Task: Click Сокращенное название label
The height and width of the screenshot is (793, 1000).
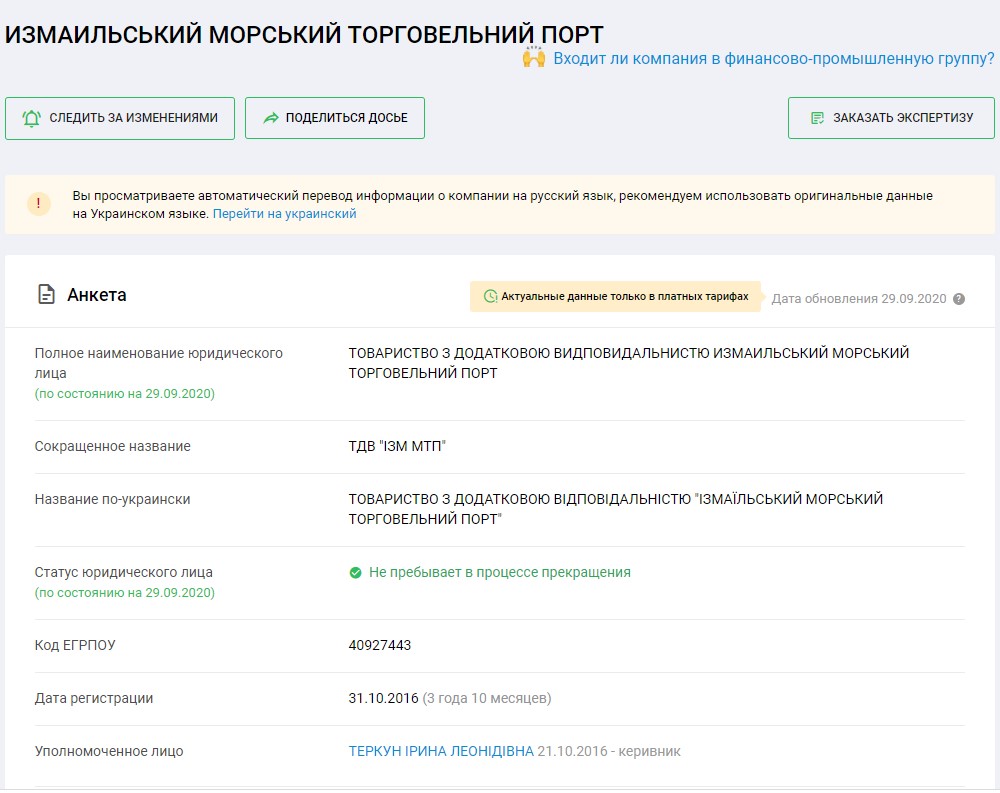Action: coord(112,446)
